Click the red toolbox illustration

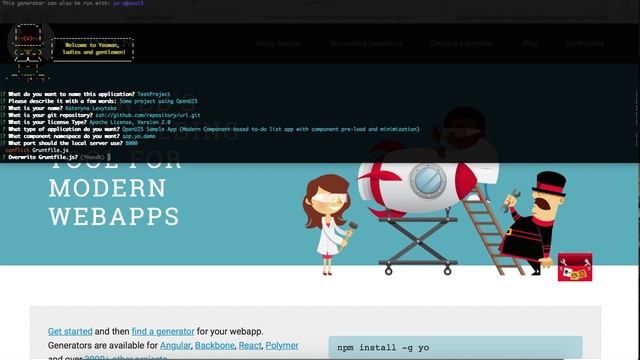pyautogui.click(x=575, y=267)
